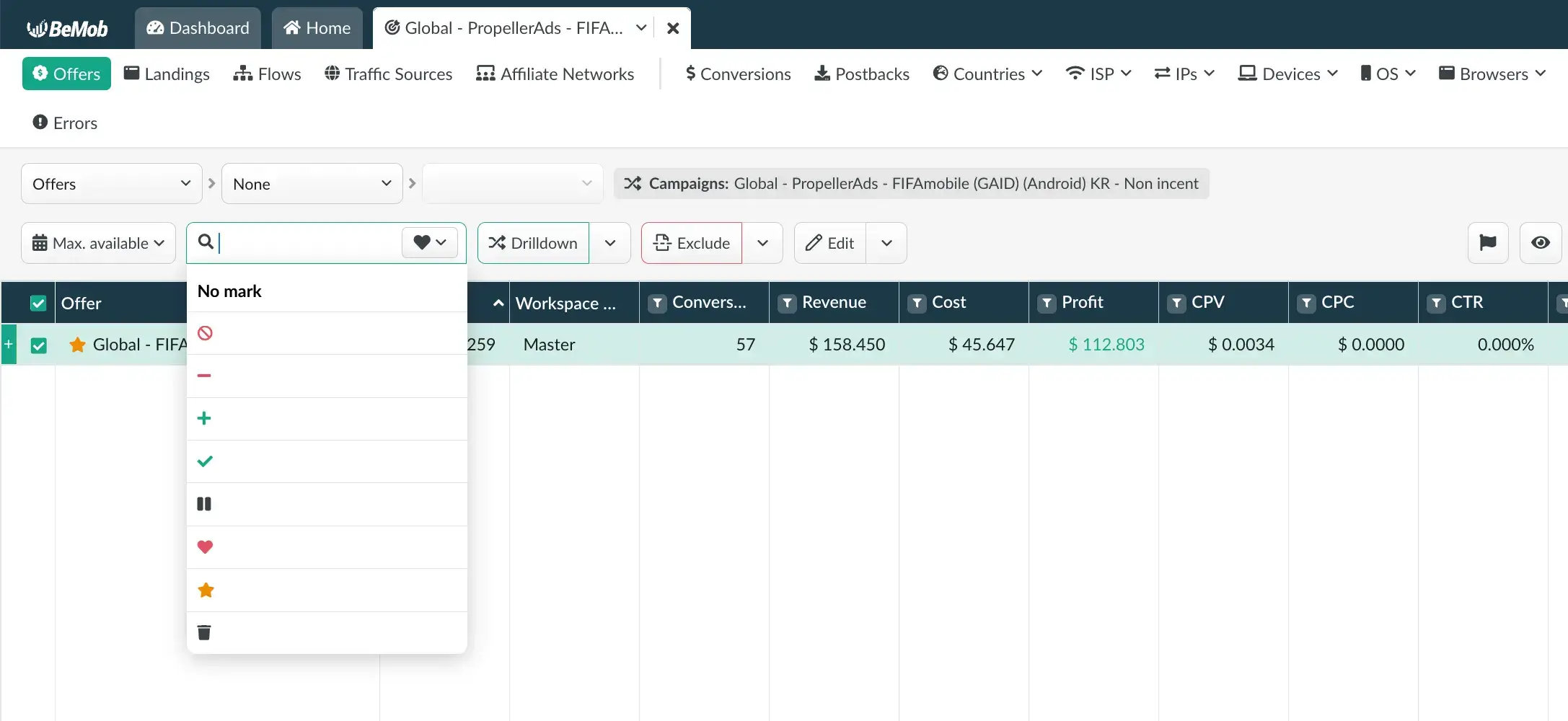This screenshot has height=721, width=1568.
Task: Click the Exclude button
Action: (x=691, y=243)
